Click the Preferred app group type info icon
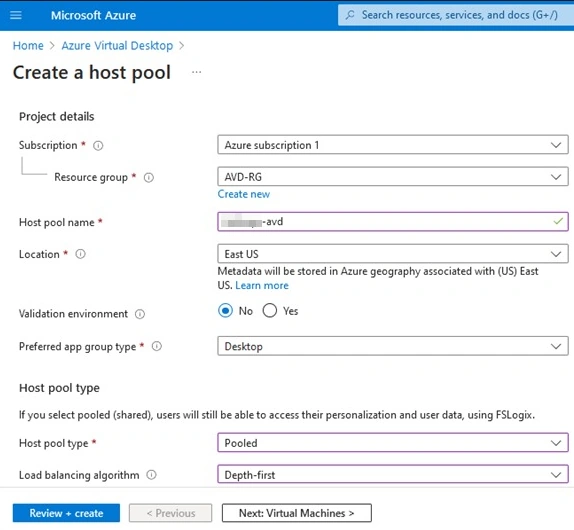 point(157,346)
